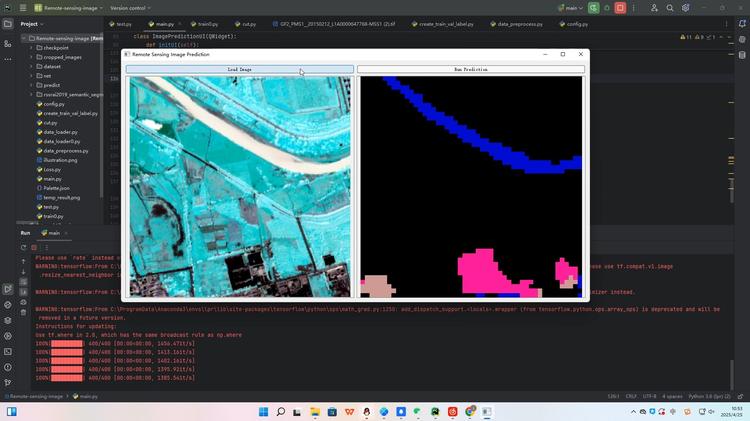750x421 pixels.
Task: Toggle the Project tool window folder icon
Action: [8, 24]
